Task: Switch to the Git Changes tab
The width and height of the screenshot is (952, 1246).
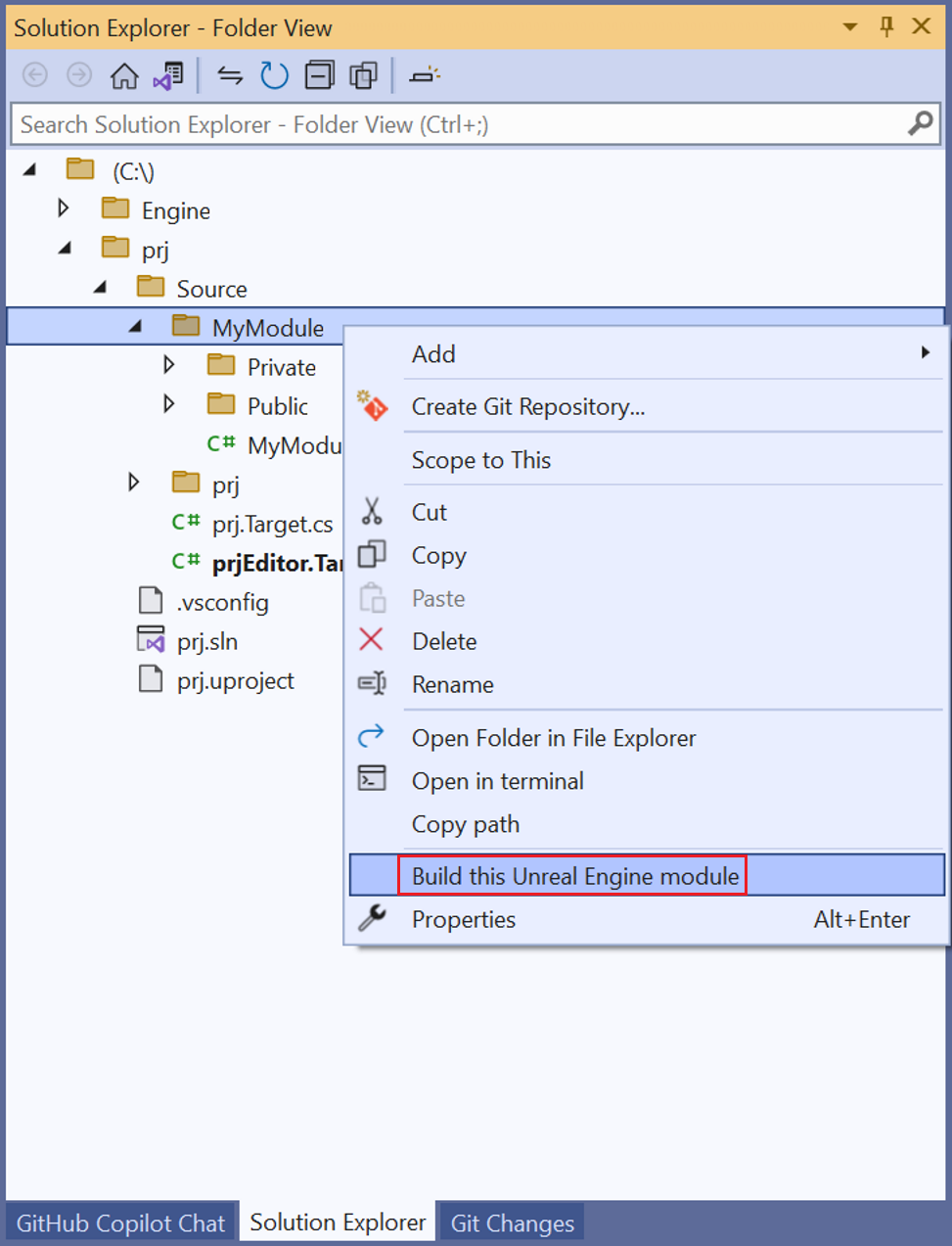Action: (x=512, y=1223)
